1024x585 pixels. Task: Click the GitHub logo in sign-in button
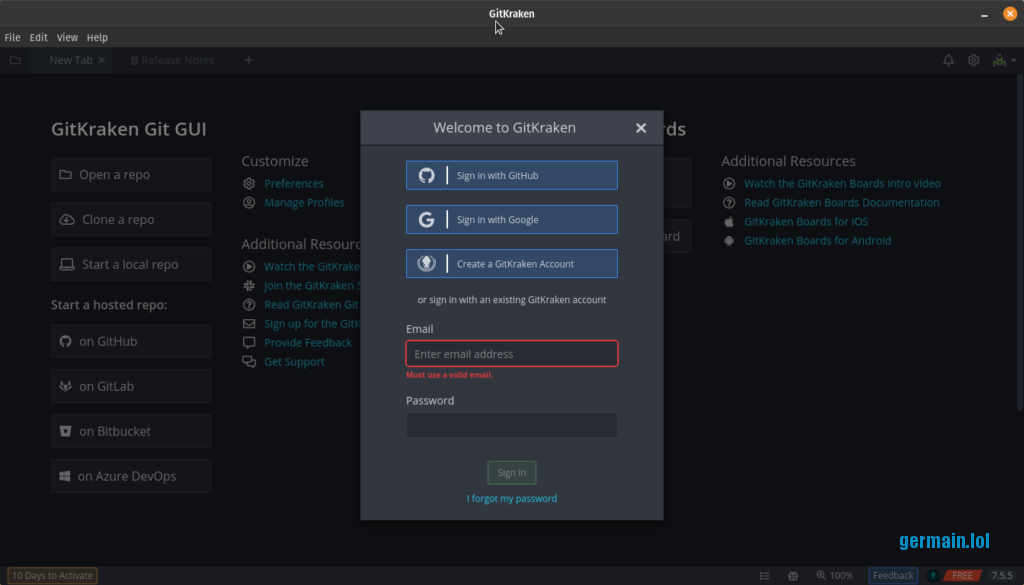click(426, 175)
